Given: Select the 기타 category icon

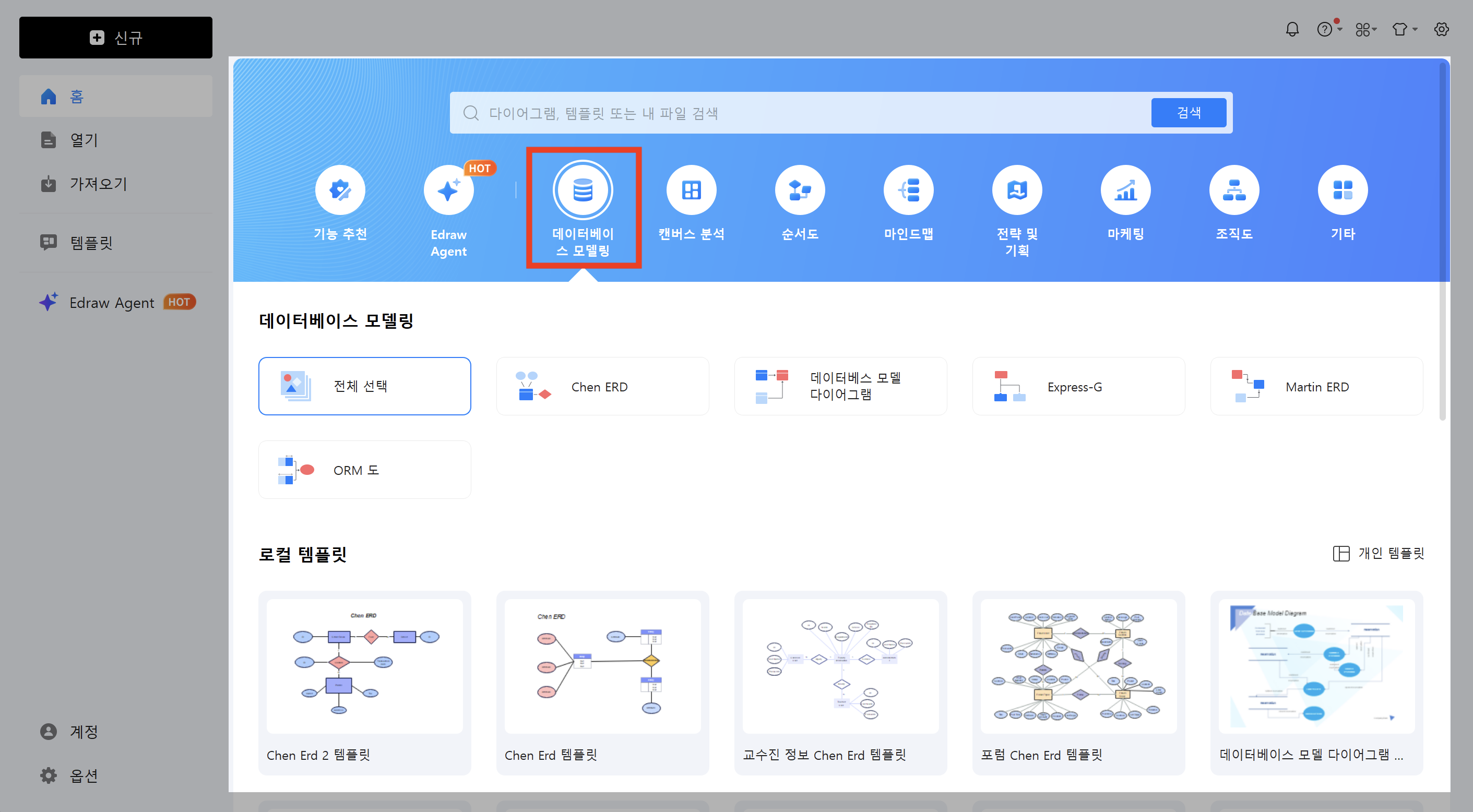Looking at the screenshot, I should pyautogui.click(x=1343, y=189).
